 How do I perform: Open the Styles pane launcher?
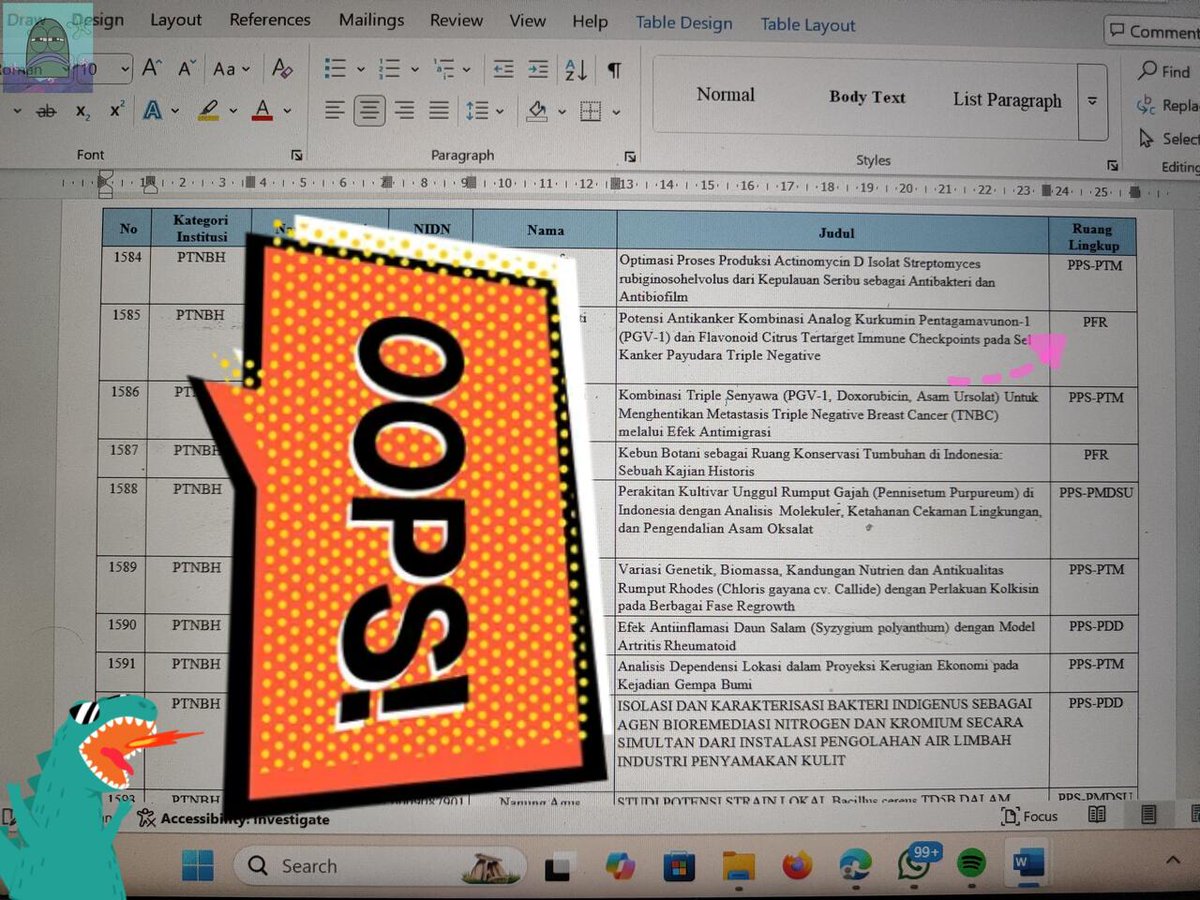click(x=1113, y=165)
